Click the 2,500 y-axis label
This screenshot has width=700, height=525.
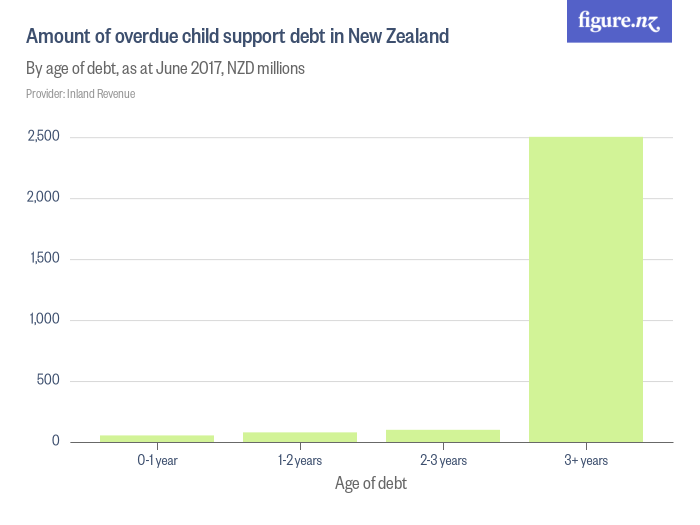coord(43,137)
